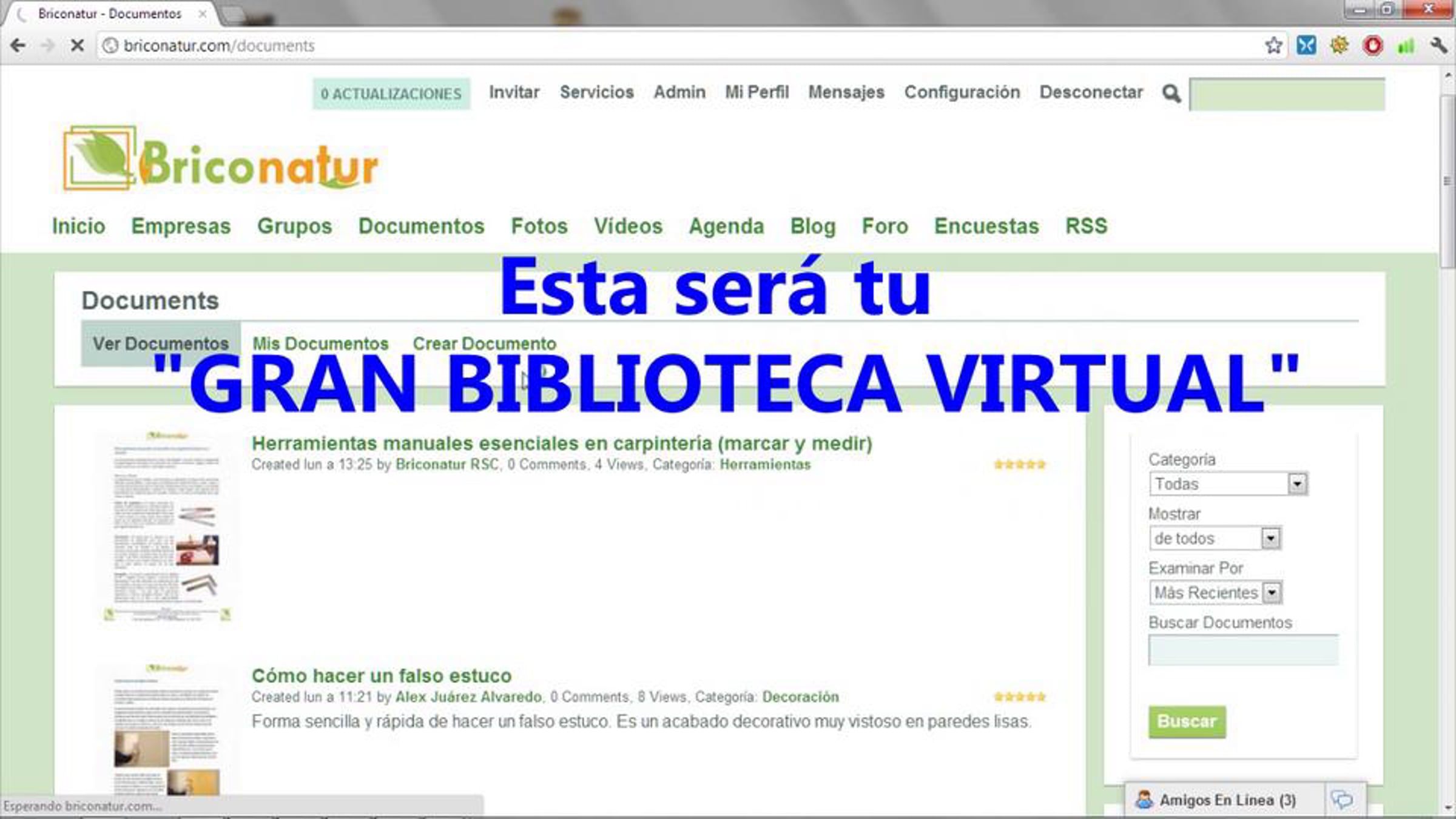Open the first document thumbnail
1456x819 pixels.
click(167, 527)
